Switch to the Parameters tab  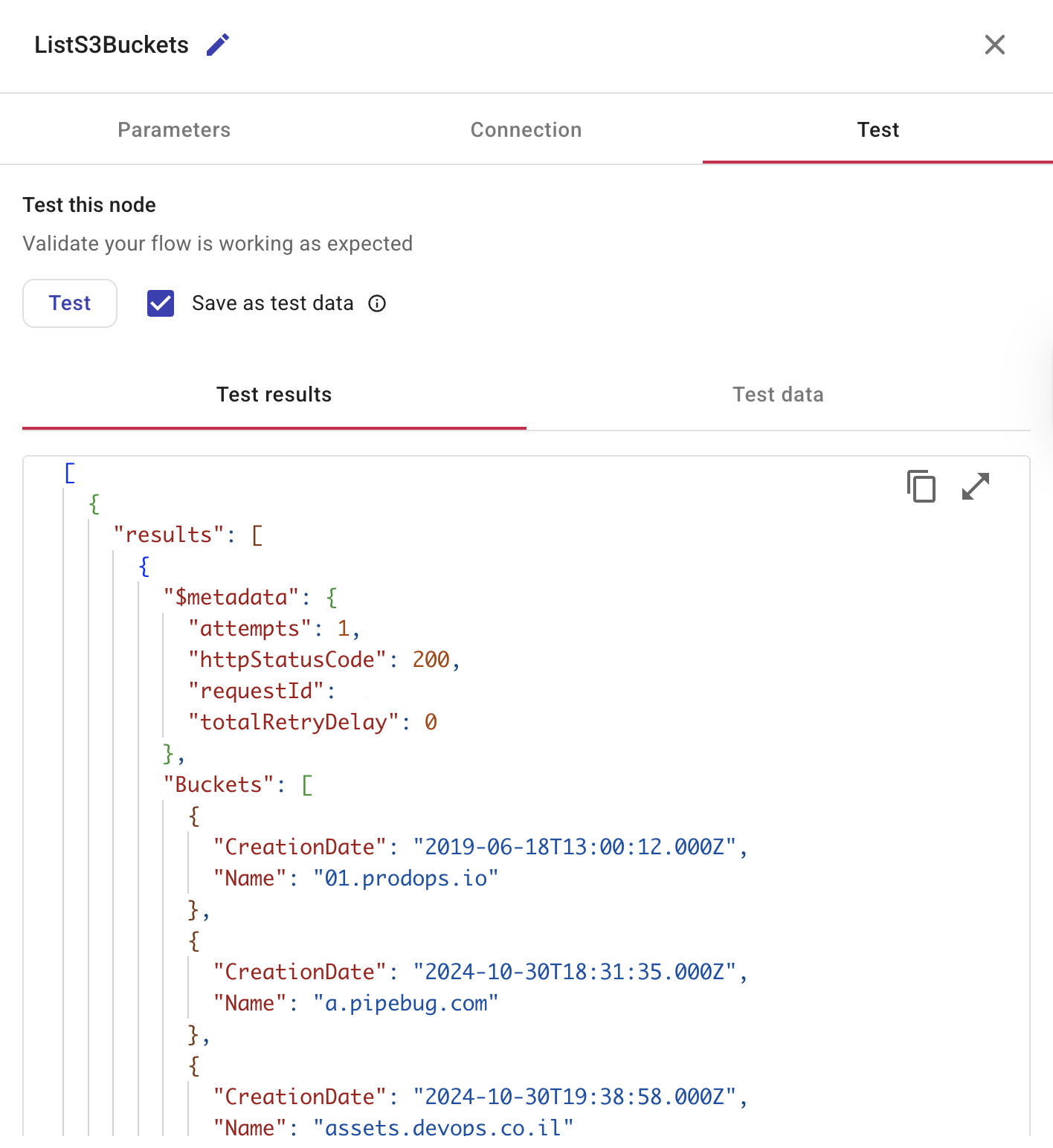click(174, 130)
